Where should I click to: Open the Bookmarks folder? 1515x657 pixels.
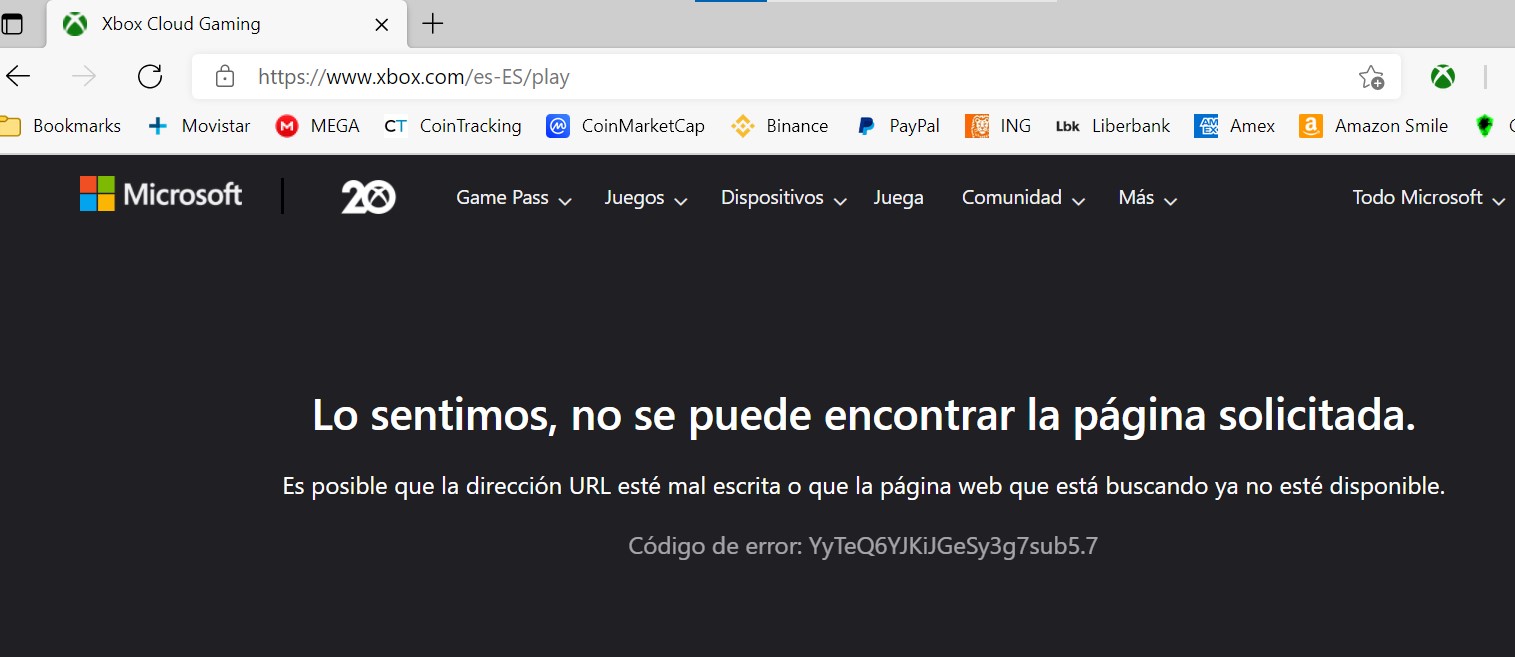click(61, 126)
